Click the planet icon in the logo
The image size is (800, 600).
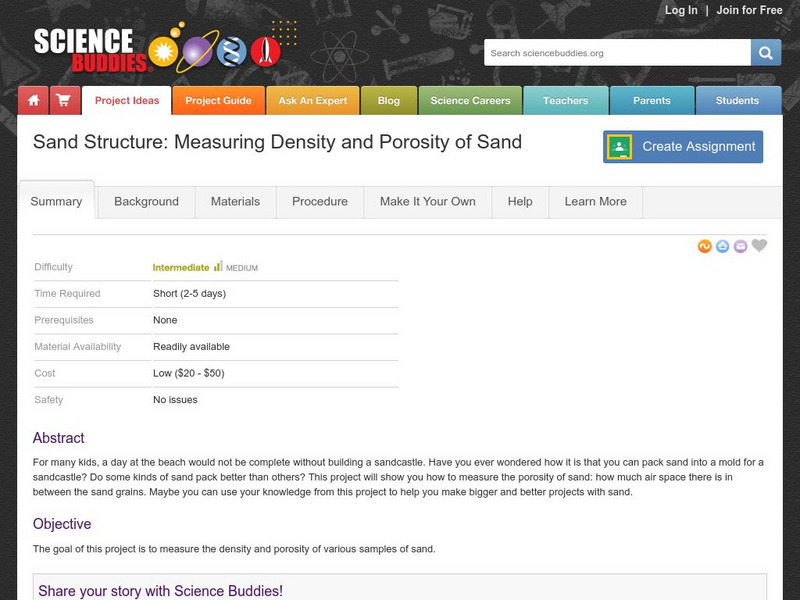(x=197, y=52)
